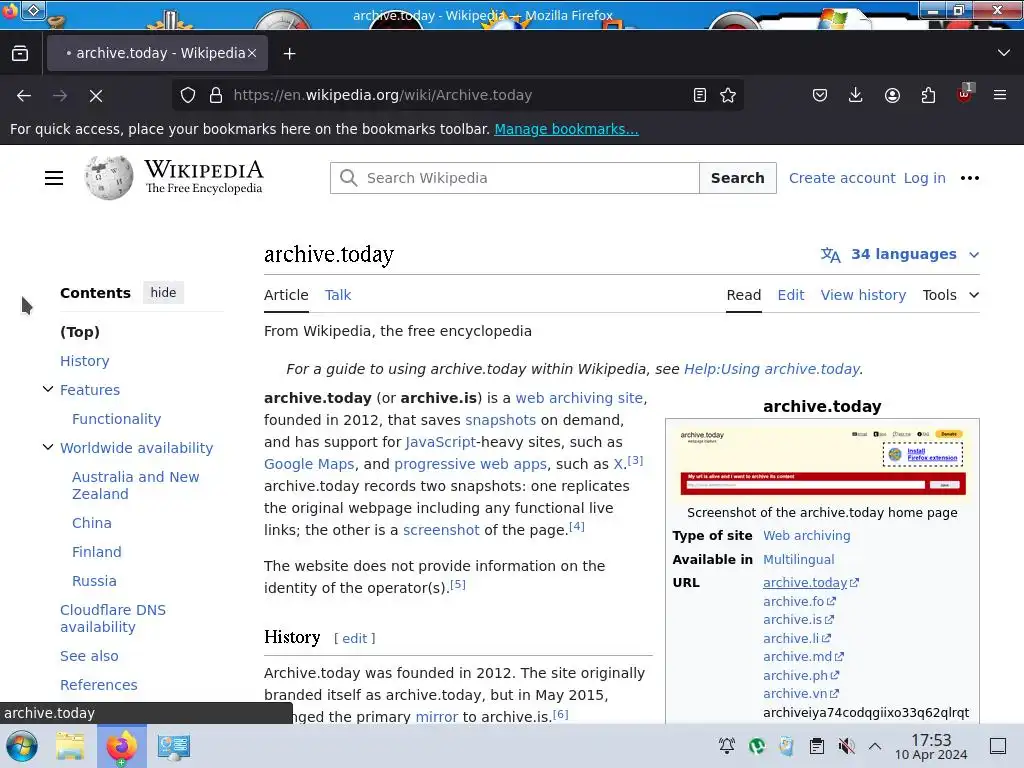
Task: Open the clipboard manager tray icon
Action: tap(816, 746)
